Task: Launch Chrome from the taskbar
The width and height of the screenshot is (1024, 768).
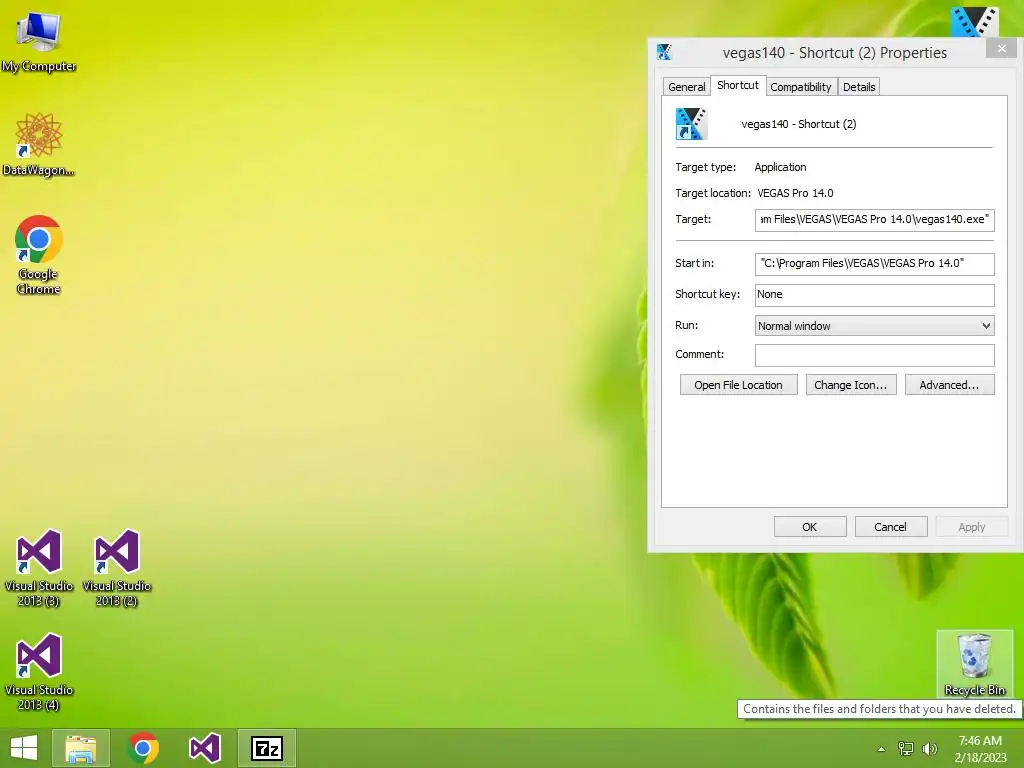Action: pyautogui.click(x=143, y=748)
